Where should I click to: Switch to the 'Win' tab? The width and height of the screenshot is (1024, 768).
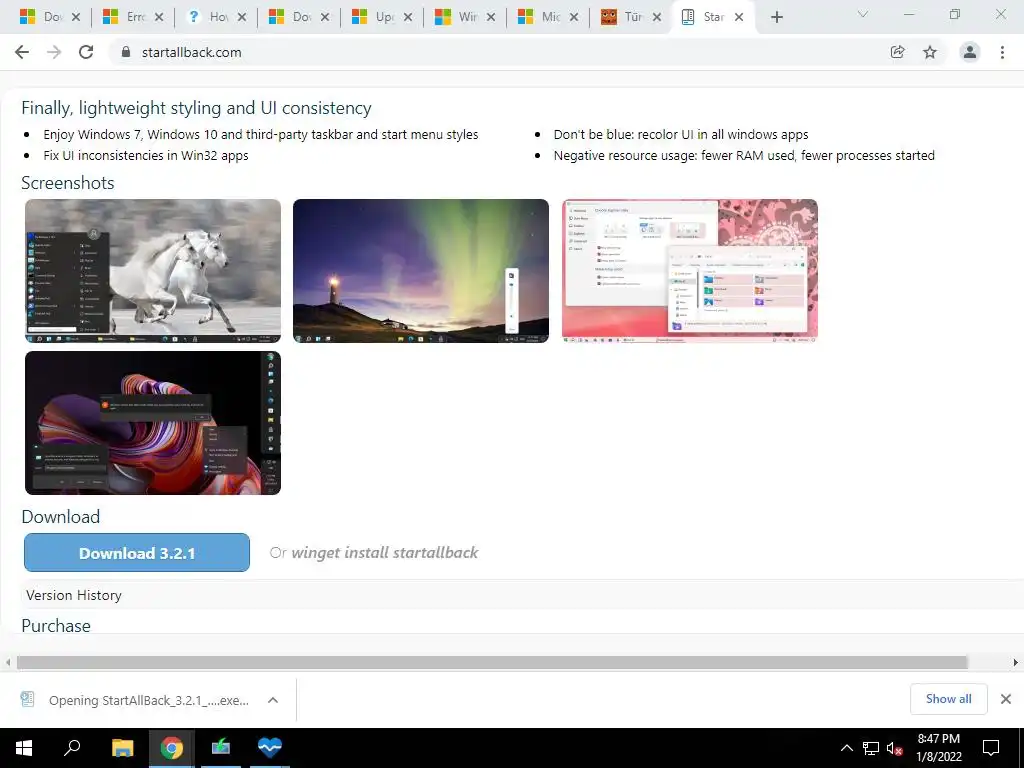point(459,17)
